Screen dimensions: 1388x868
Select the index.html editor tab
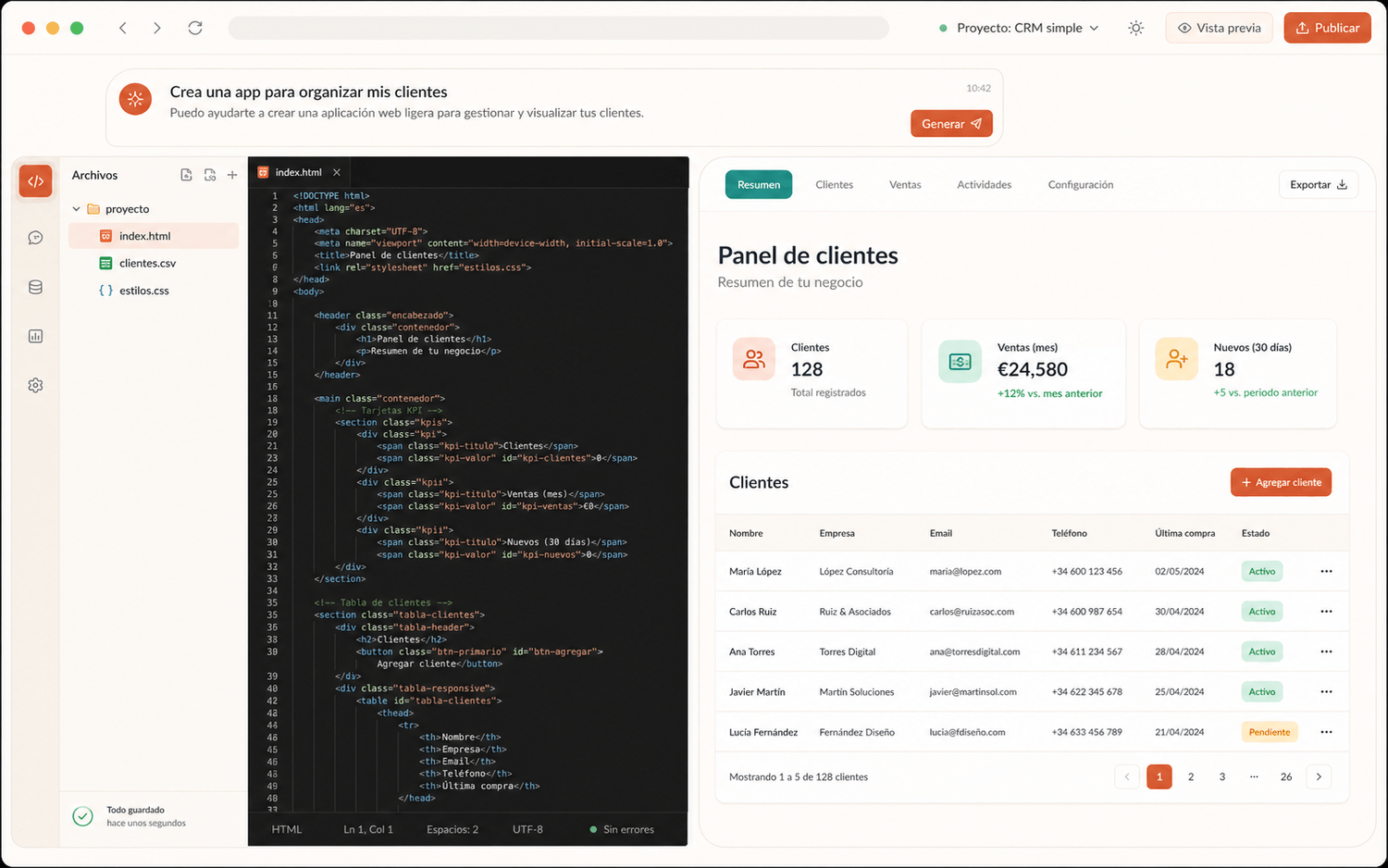tap(299, 172)
